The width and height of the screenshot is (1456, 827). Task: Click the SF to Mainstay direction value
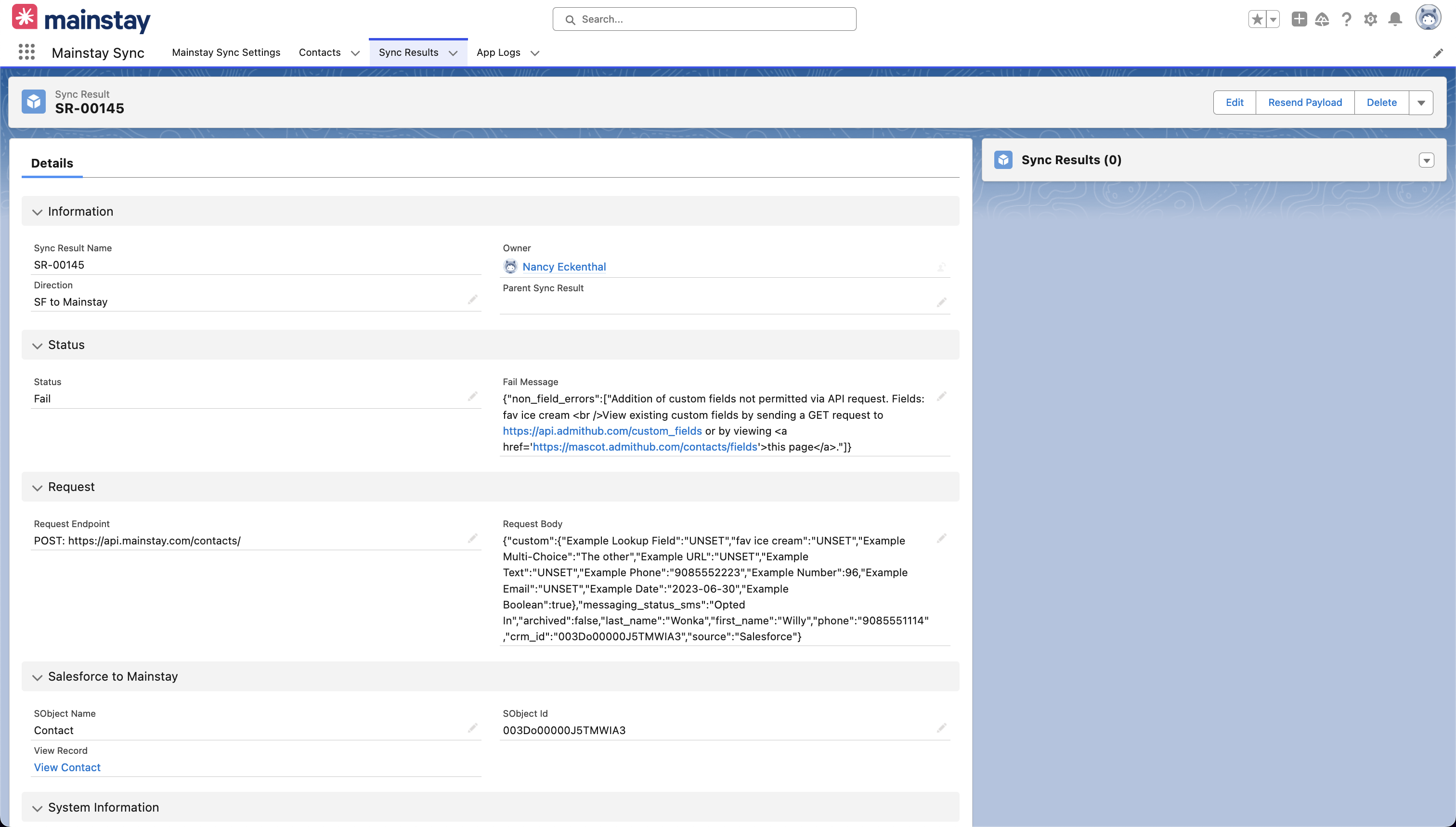click(x=70, y=302)
